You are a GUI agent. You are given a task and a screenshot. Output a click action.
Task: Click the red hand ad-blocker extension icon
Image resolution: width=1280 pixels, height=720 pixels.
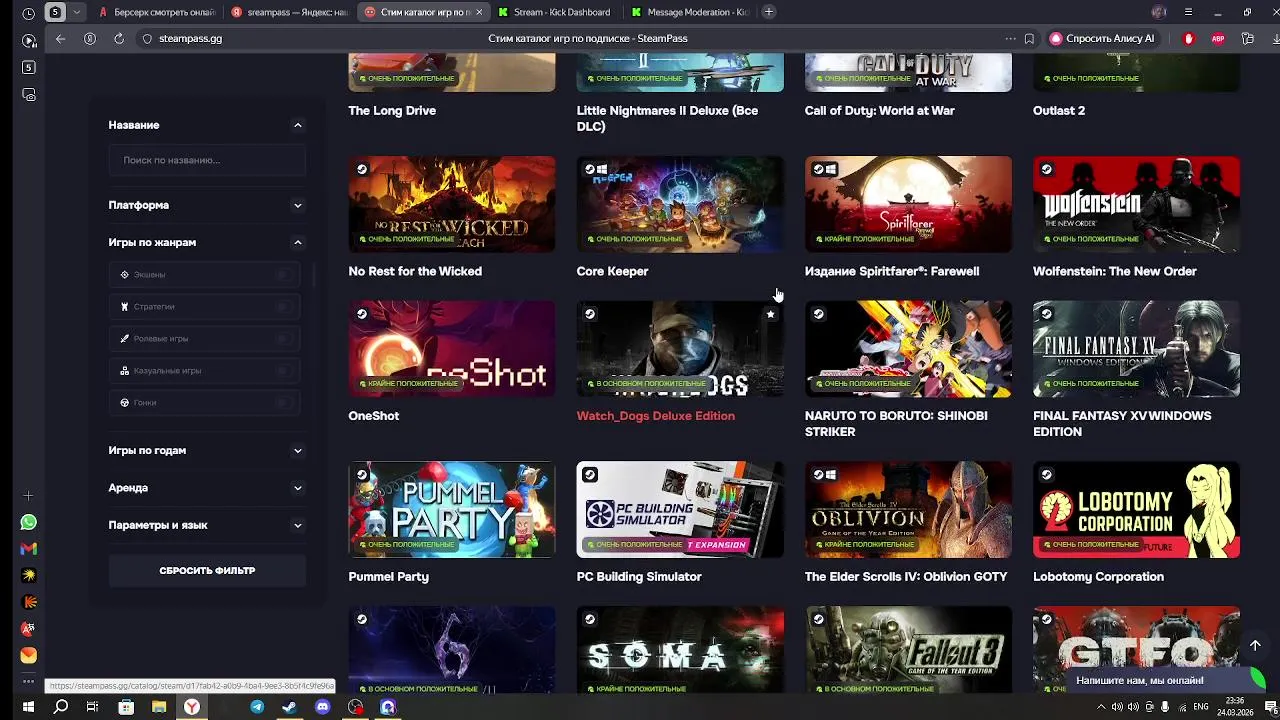pos(1188,38)
